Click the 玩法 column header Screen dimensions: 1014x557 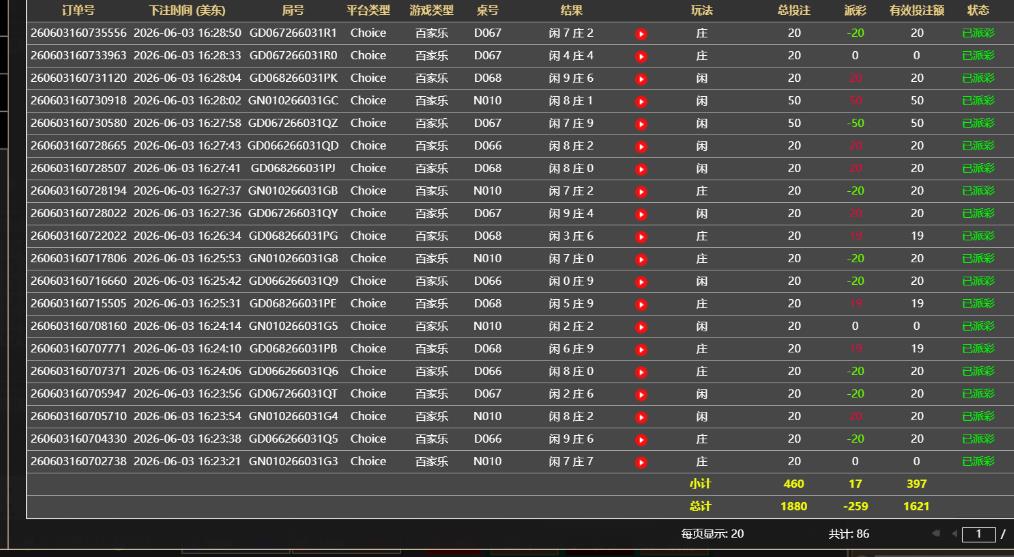coord(702,10)
